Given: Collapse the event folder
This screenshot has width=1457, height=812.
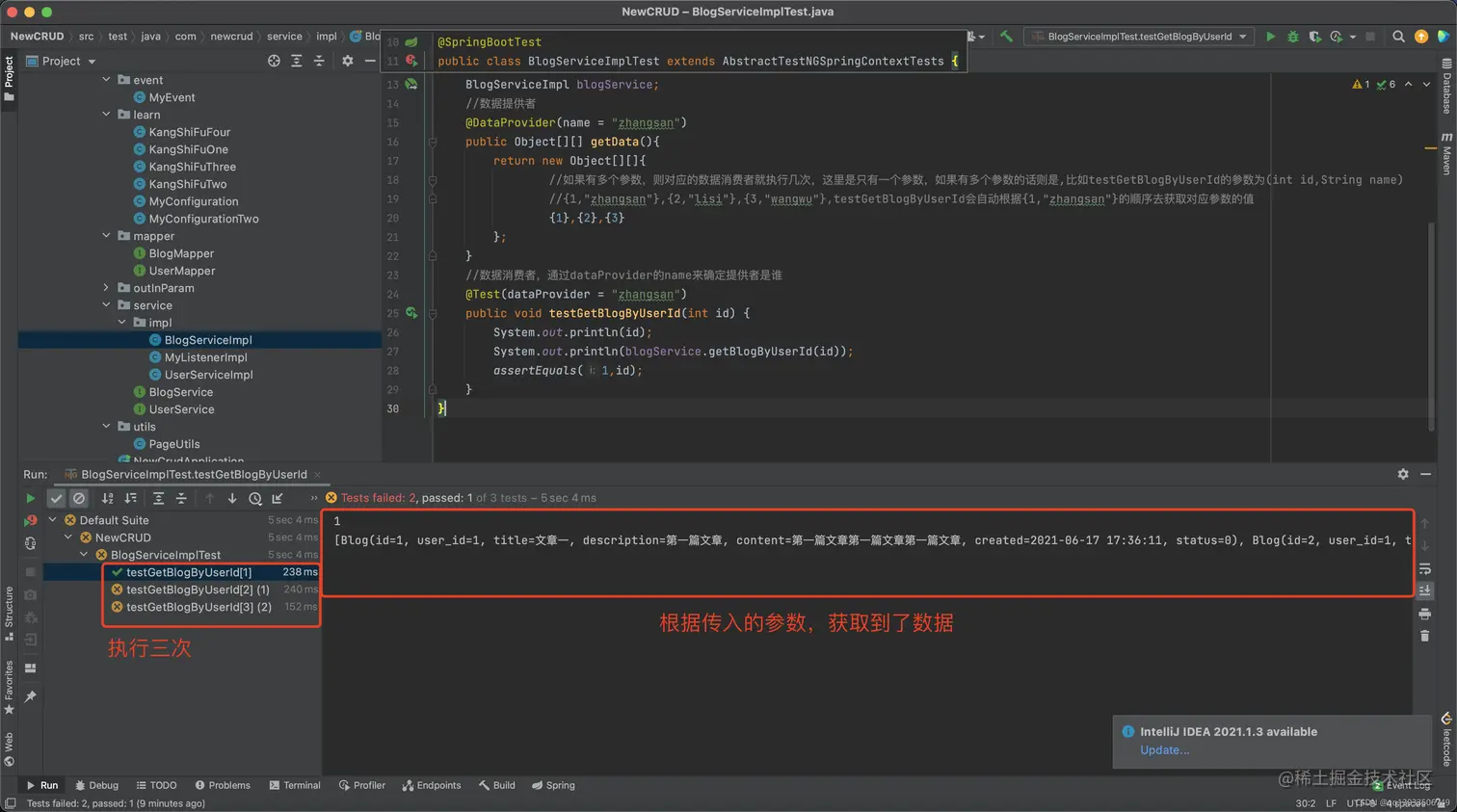Looking at the screenshot, I should pyautogui.click(x=106, y=80).
